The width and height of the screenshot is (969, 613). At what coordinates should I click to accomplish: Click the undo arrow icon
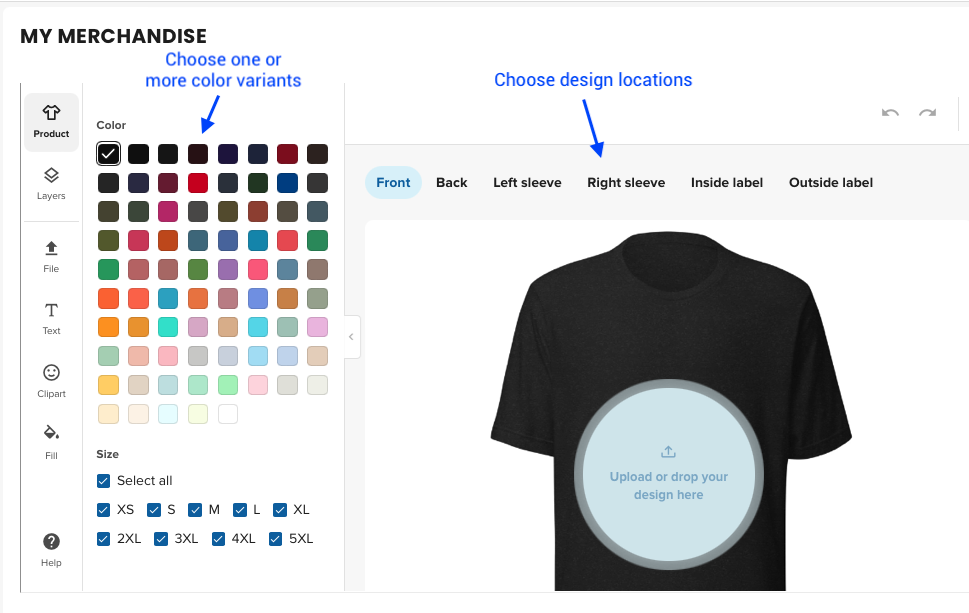point(890,113)
